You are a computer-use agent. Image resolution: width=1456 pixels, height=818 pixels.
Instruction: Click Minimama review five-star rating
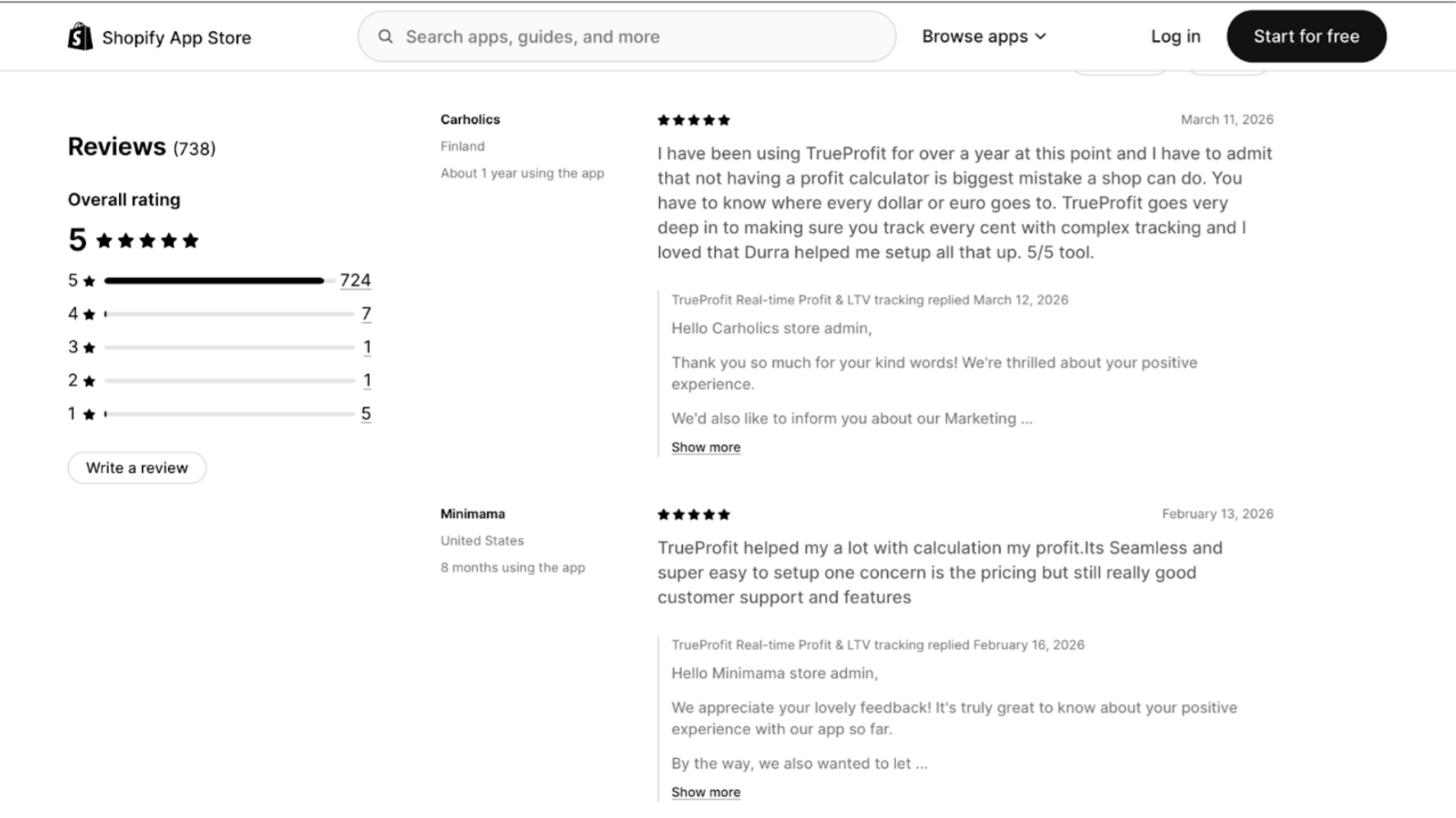pos(694,515)
